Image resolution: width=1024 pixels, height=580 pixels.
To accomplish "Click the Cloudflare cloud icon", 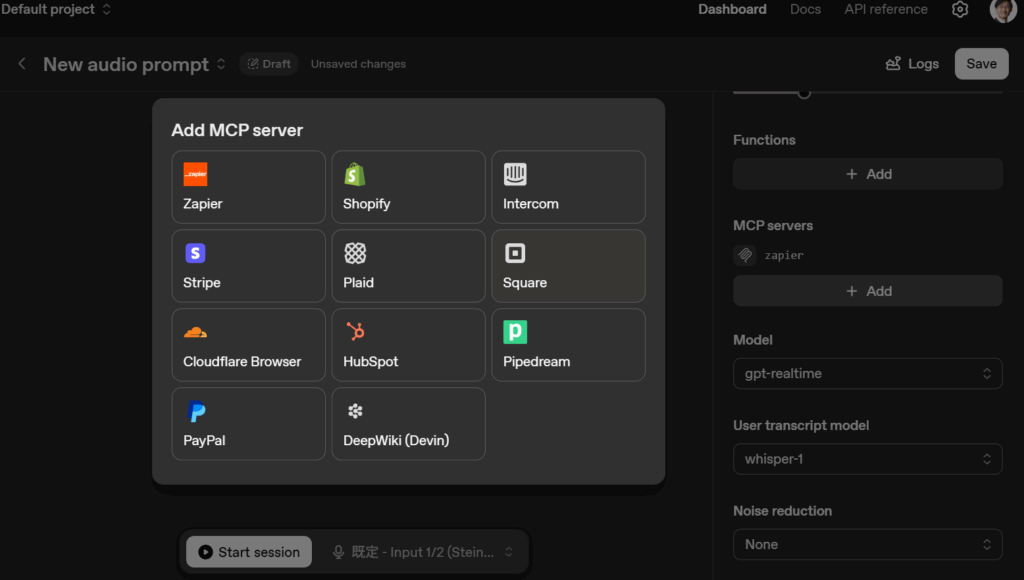I will click(195, 332).
